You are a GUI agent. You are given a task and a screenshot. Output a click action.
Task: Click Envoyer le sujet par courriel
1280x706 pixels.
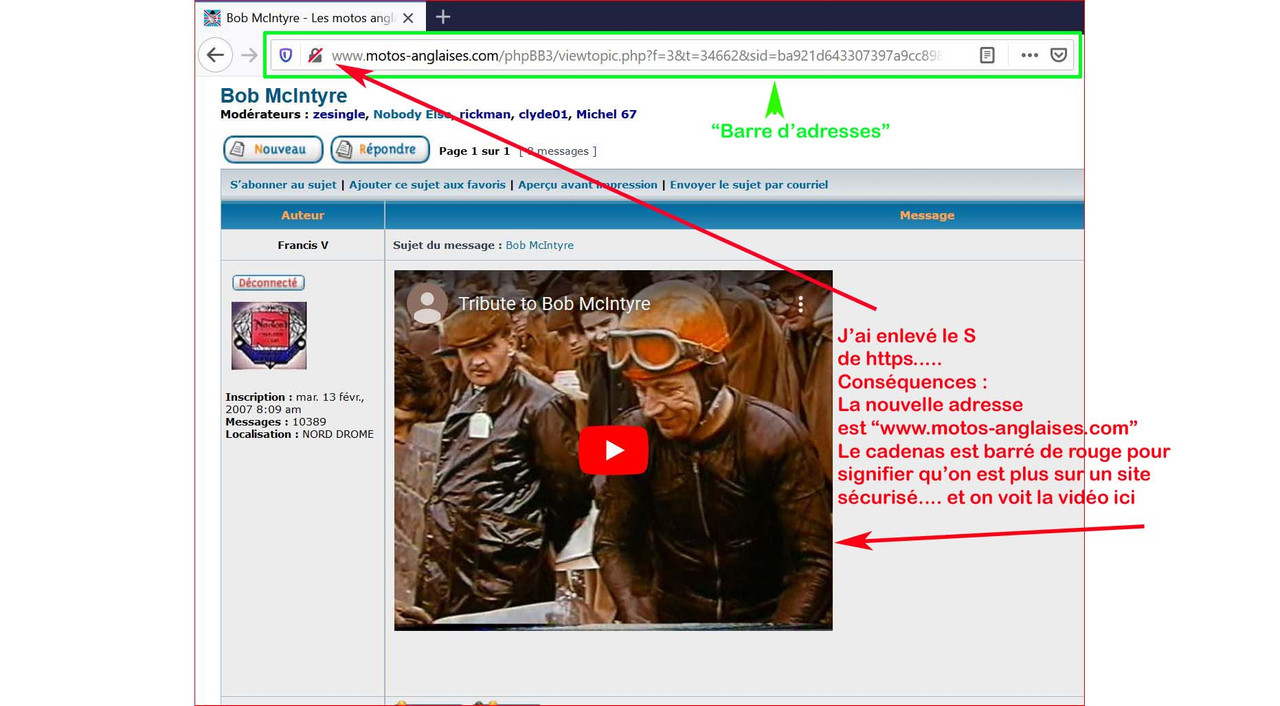pos(749,185)
